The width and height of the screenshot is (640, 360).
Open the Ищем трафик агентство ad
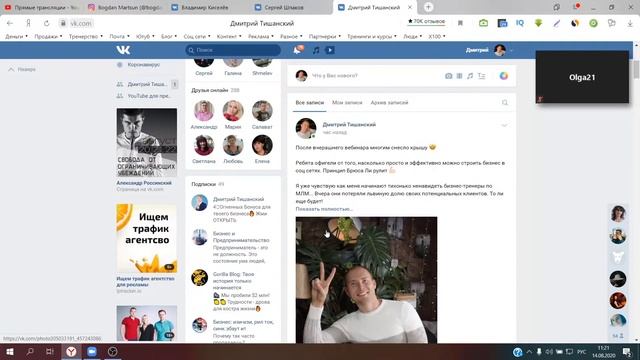pos(147,249)
